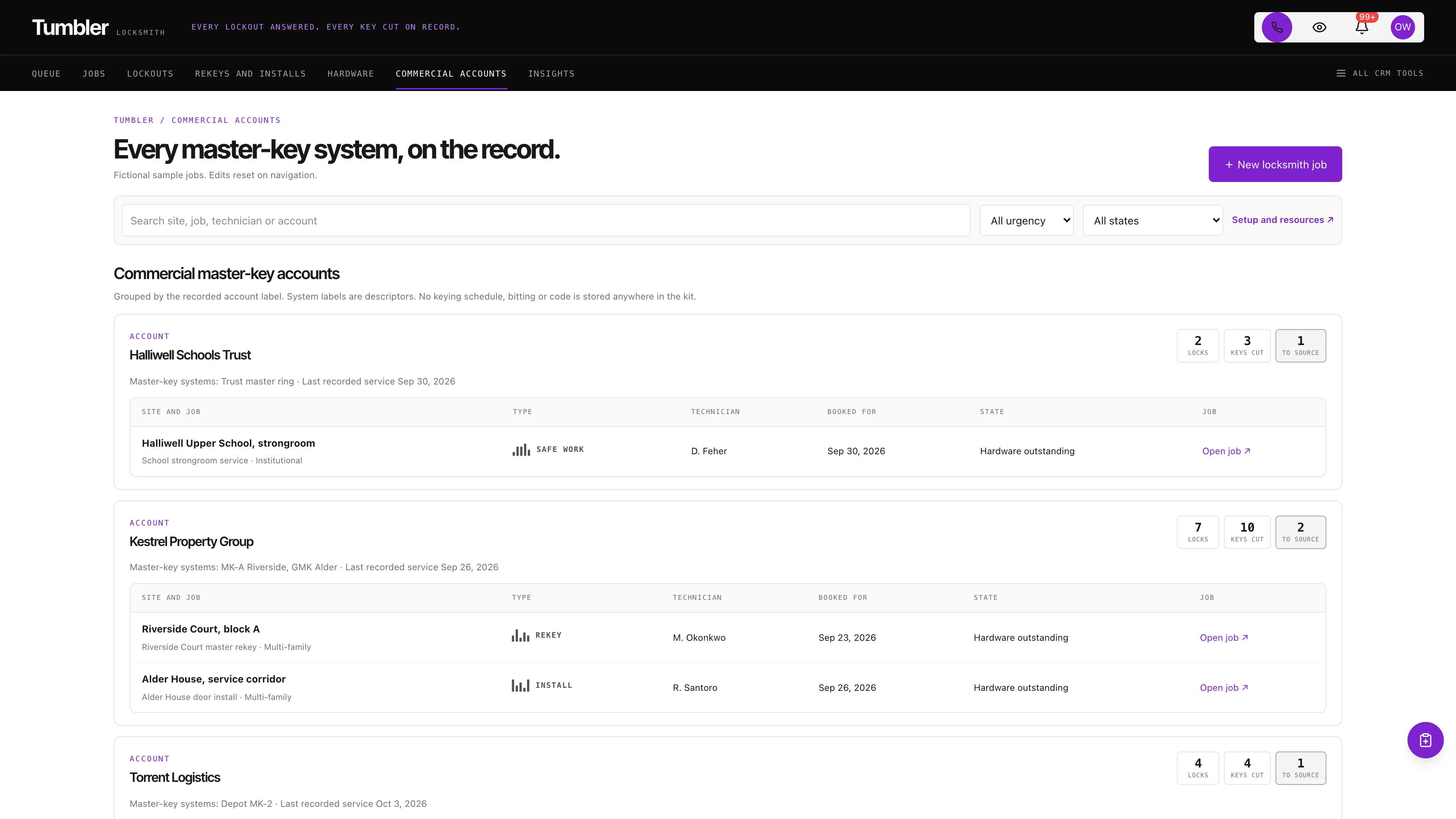
Task: Click the floating clipboard add button
Action: pyautogui.click(x=1425, y=740)
